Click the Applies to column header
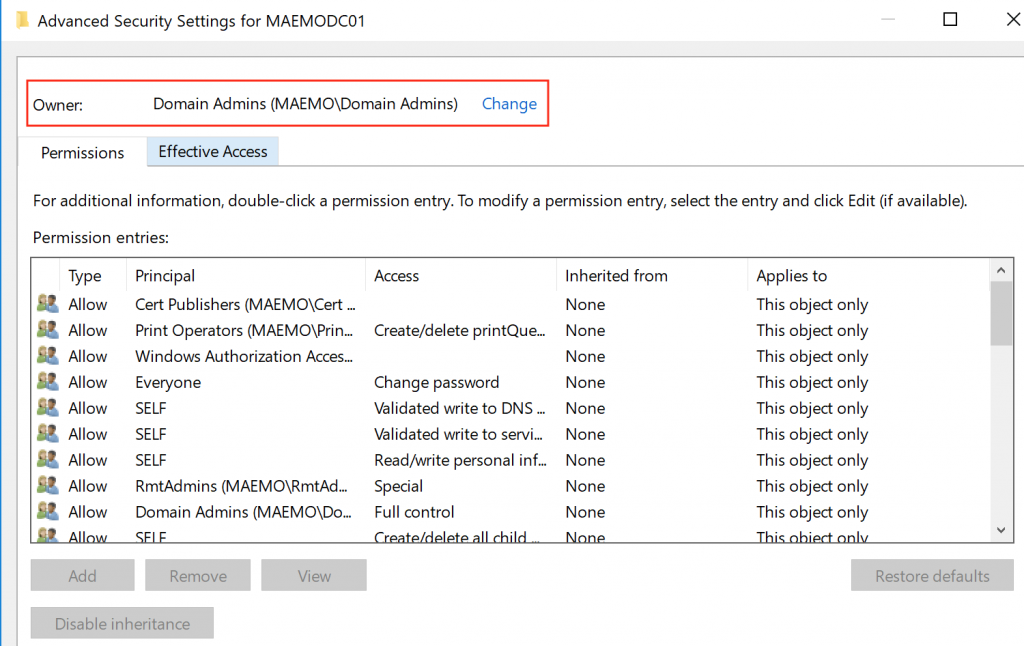 [x=791, y=276]
